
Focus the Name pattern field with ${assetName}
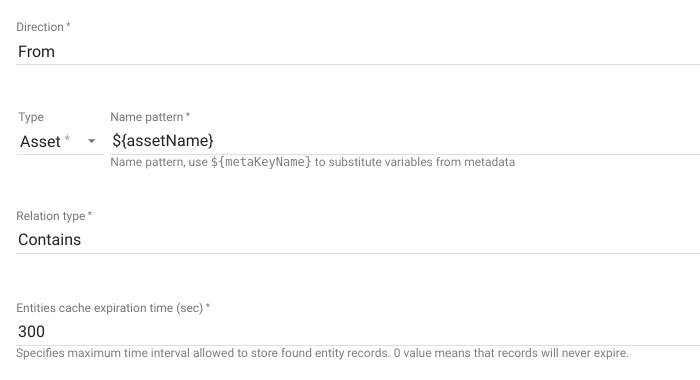click(x=405, y=141)
